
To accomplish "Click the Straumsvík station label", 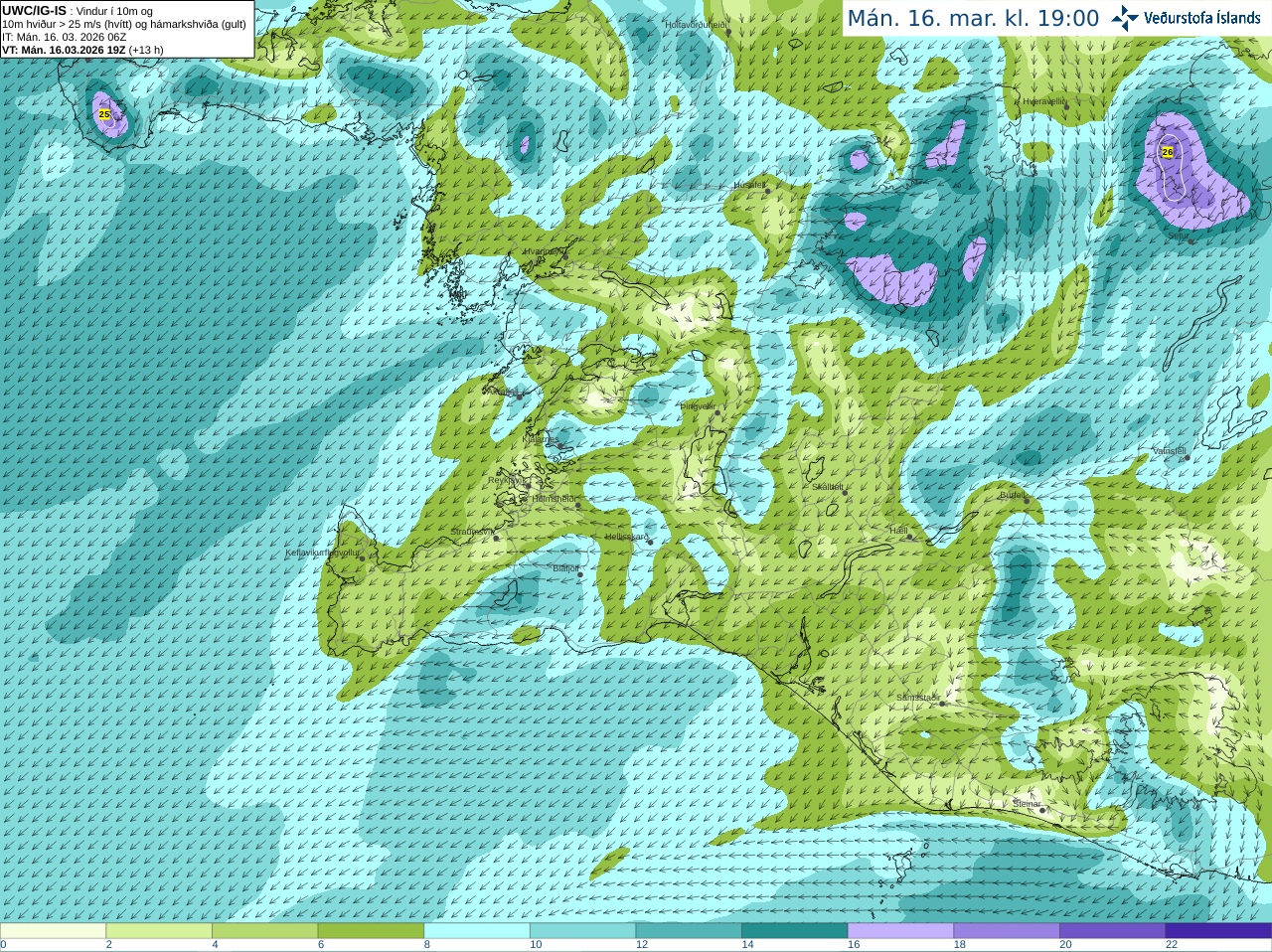I will click(471, 532).
